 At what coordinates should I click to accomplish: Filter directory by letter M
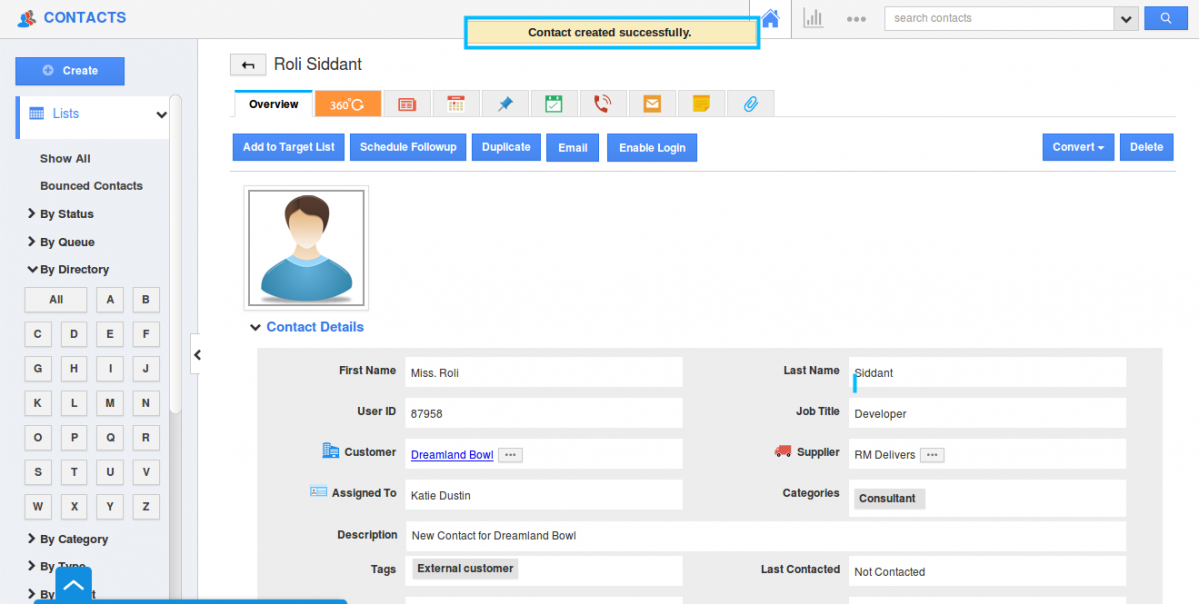tap(110, 404)
